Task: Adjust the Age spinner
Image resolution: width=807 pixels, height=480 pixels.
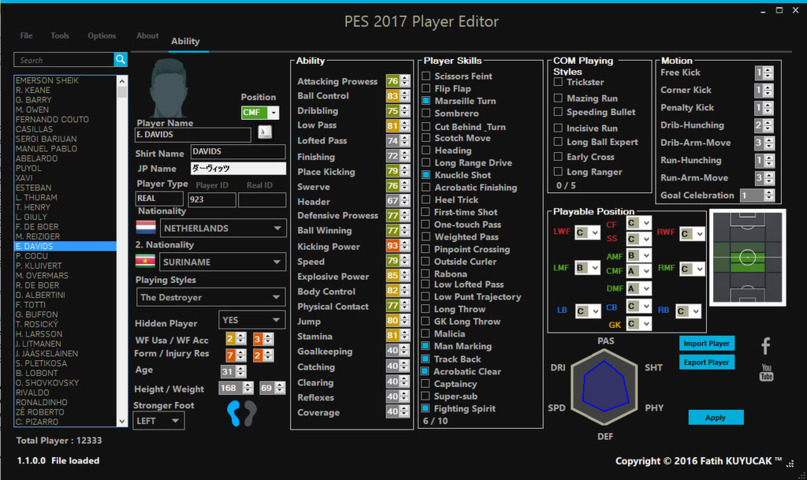Action: (241, 371)
